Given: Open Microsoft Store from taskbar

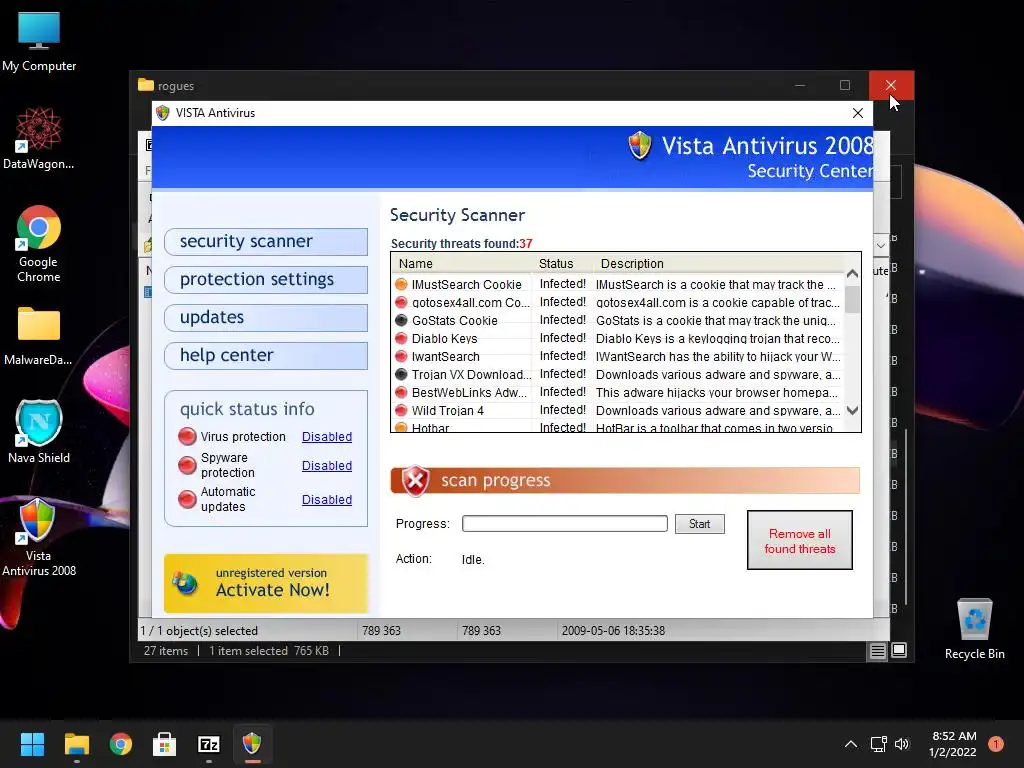Looking at the screenshot, I should (x=165, y=744).
